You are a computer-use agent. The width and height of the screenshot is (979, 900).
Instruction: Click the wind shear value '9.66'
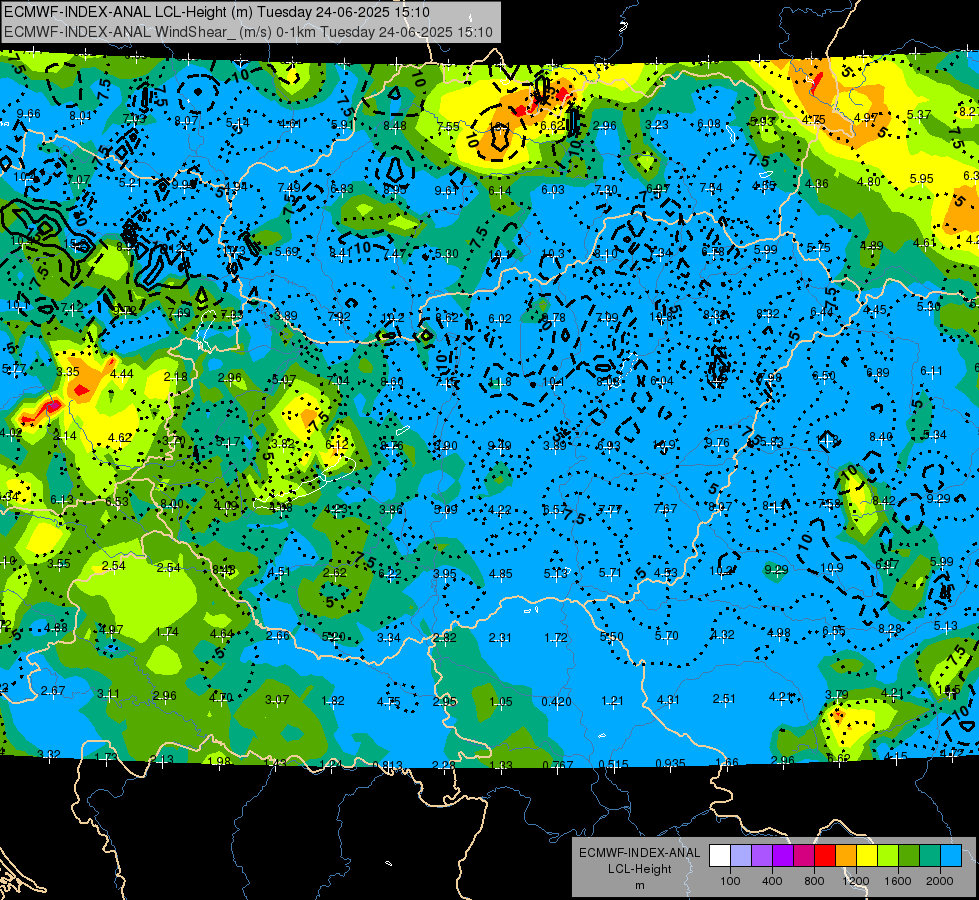[x=29, y=114]
